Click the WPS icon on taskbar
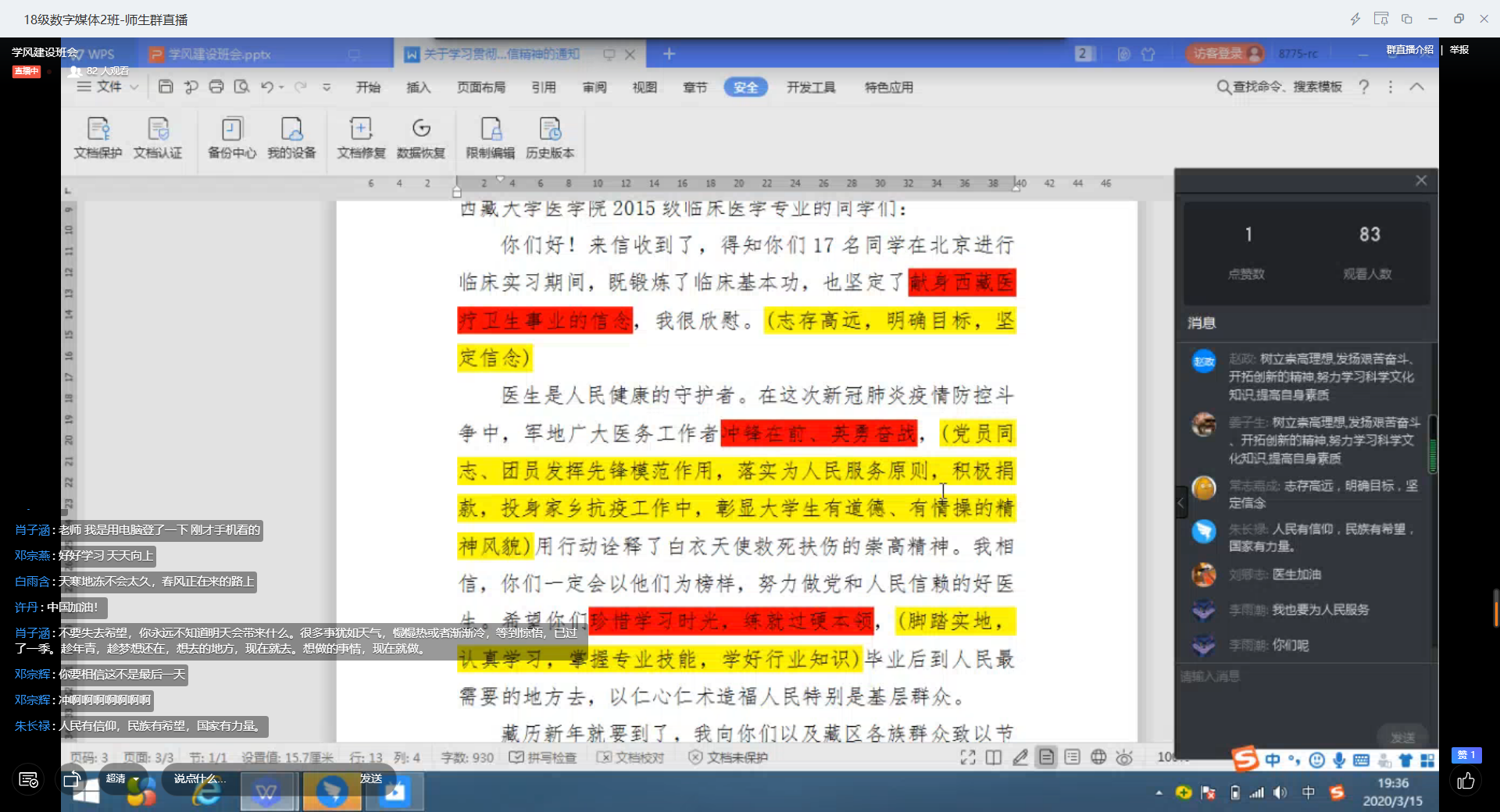 point(267,792)
